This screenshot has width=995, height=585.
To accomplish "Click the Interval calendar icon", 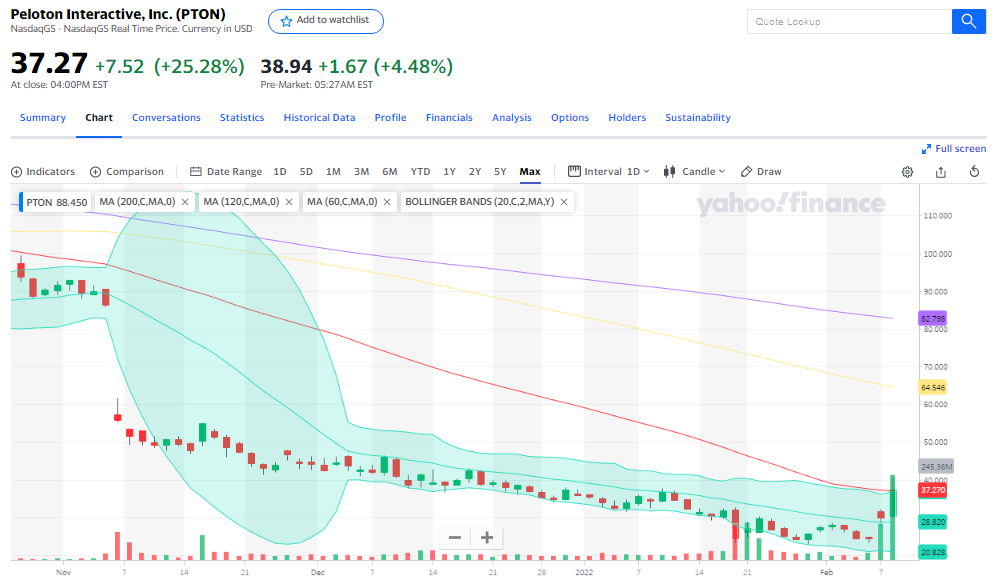I will pyautogui.click(x=574, y=171).
